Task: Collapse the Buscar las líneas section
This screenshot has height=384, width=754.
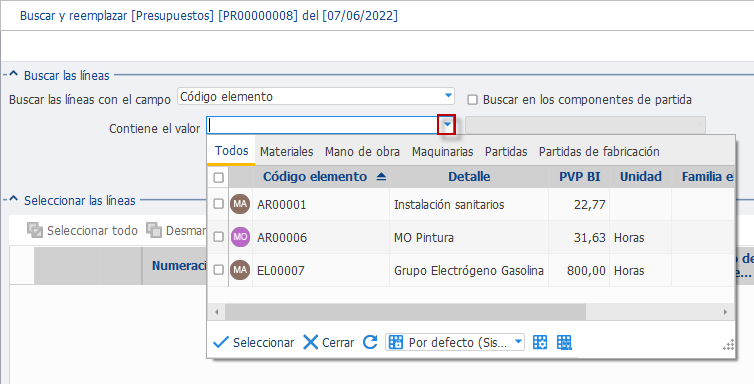Action: click(x=13, y=74)
